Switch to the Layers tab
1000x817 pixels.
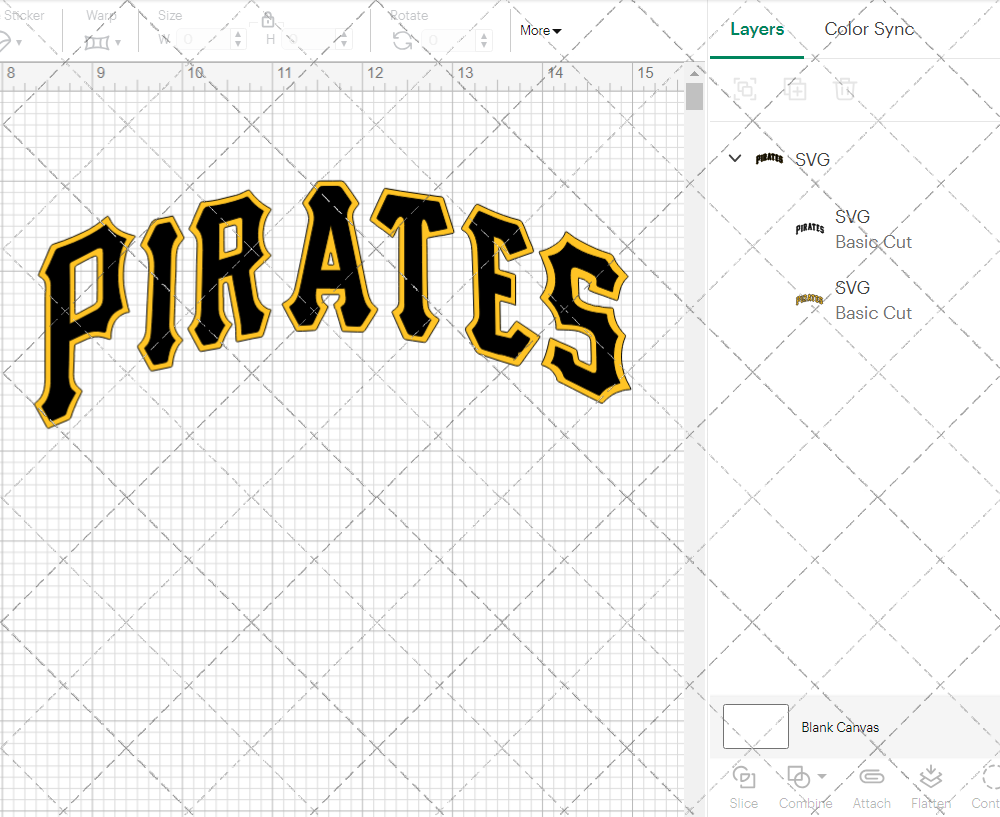[x=756, y=29]
